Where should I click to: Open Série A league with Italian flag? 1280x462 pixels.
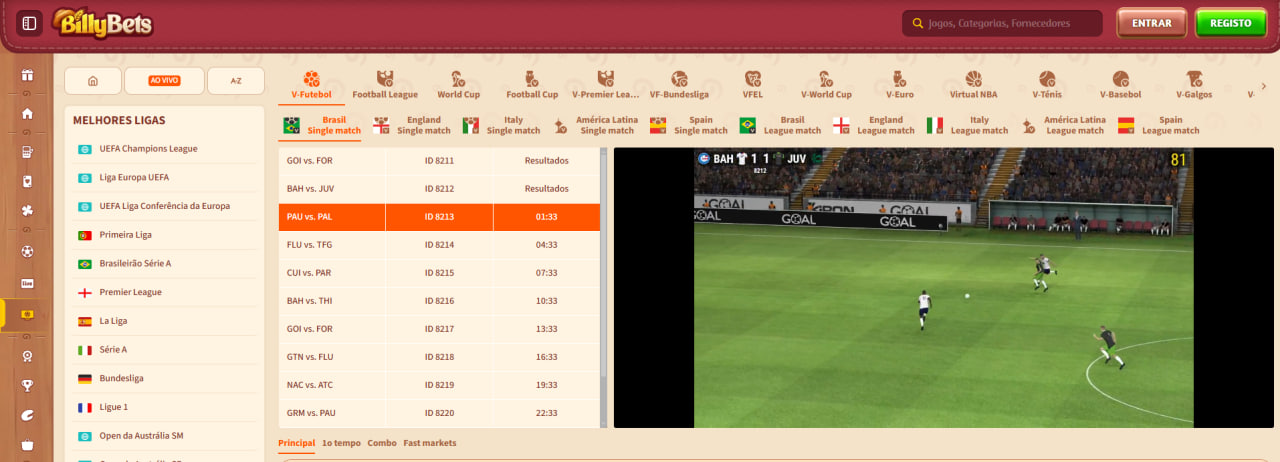tap(165, 350)
